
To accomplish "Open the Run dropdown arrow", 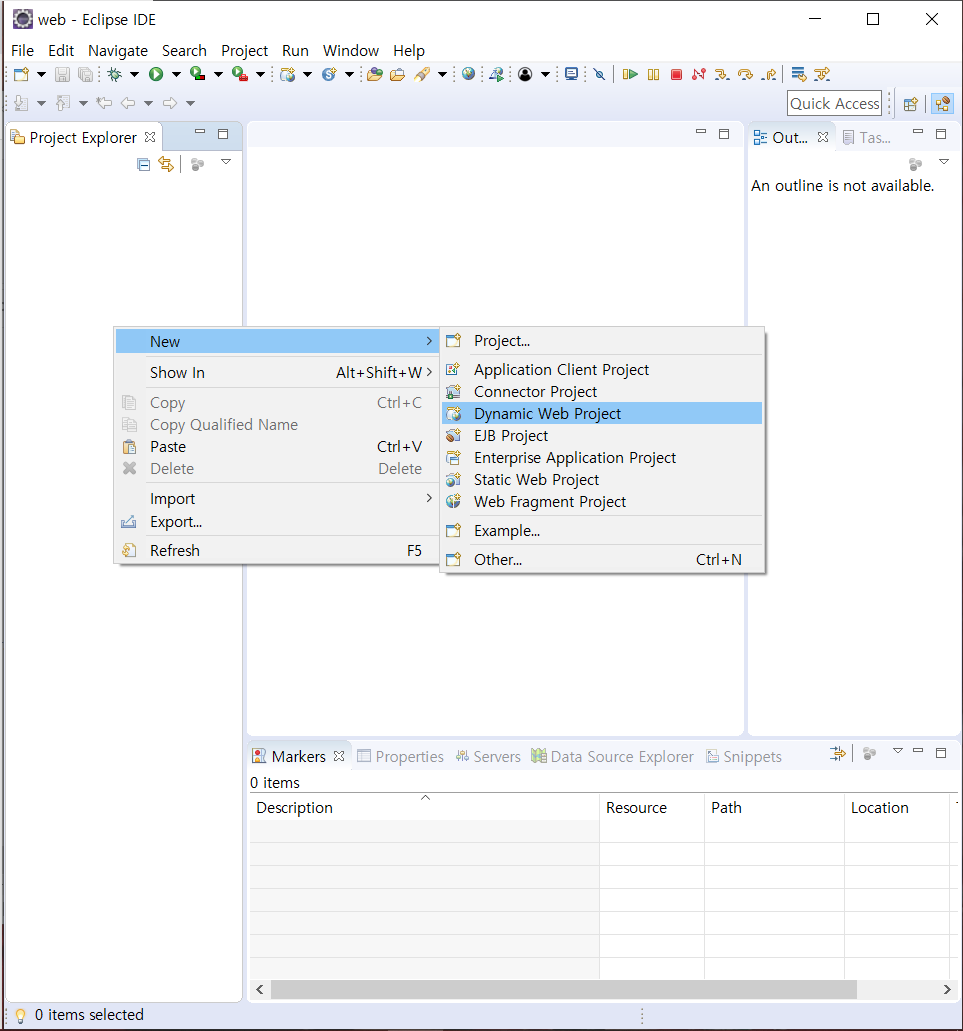I will (176, 74).
